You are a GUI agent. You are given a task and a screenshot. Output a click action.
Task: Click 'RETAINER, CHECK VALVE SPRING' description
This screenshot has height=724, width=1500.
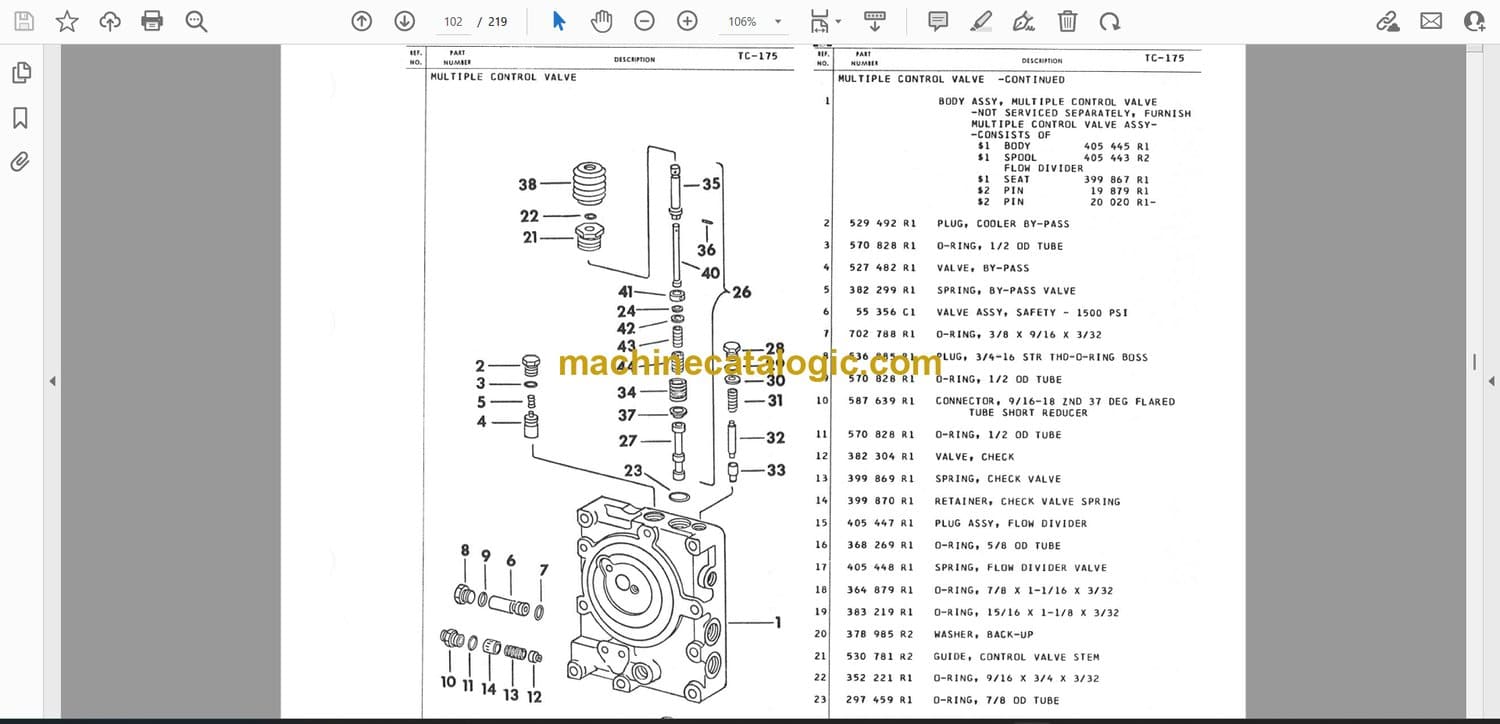[1028, 501]
